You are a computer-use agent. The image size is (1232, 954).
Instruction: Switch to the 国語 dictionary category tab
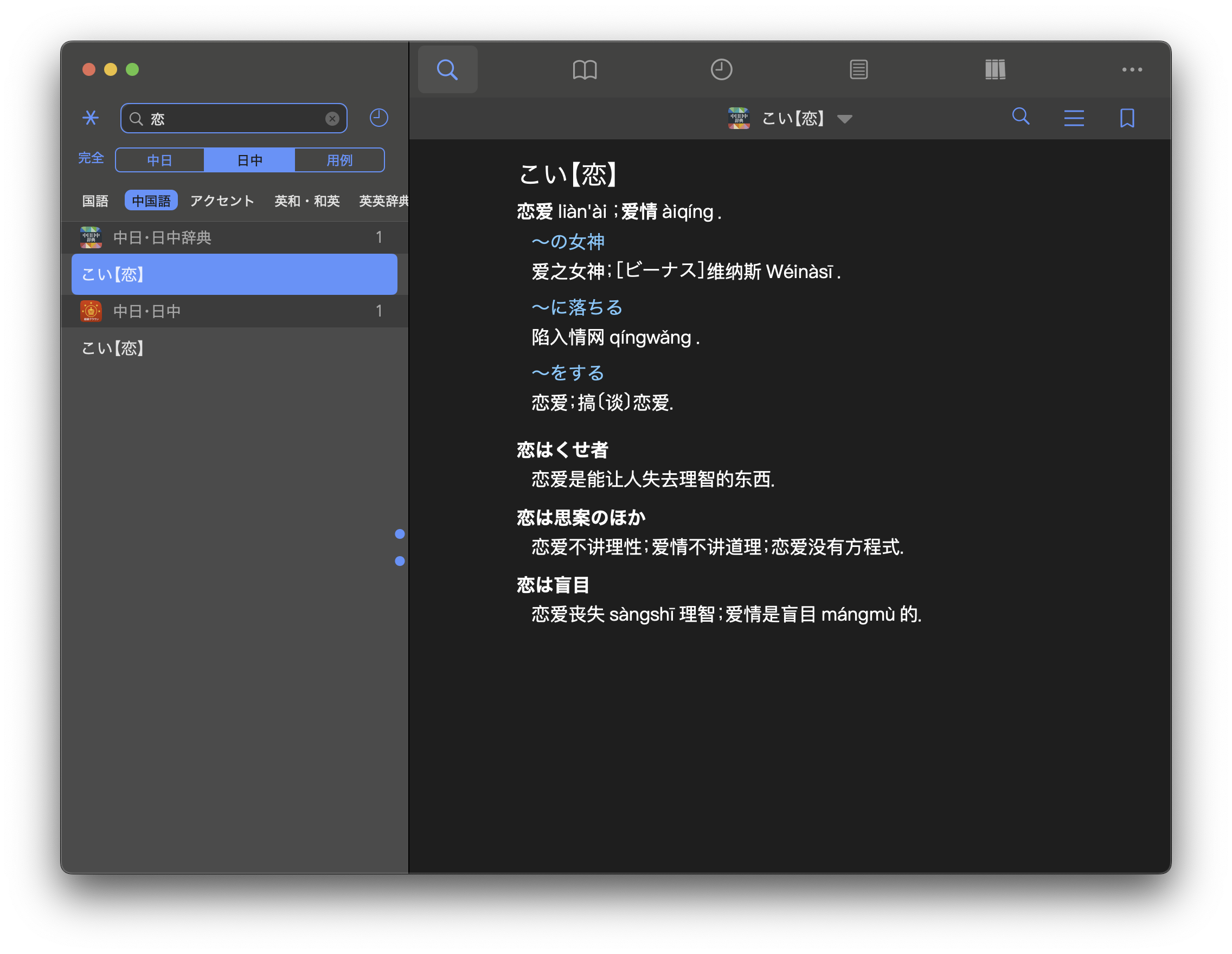pyautogui.click(x=95, y=201)
